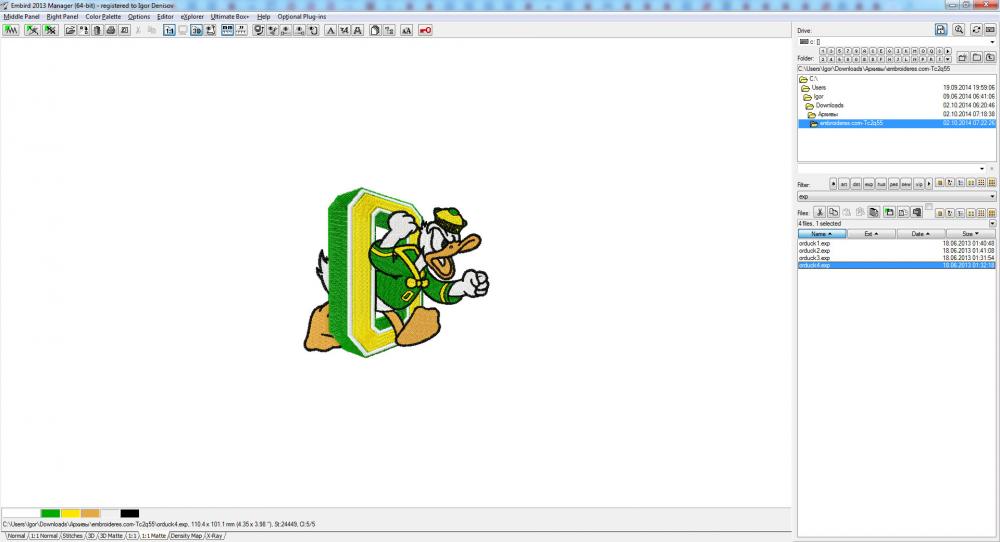Click the magnifier search icon in right panel
The height and width of the screenshot is (542, 1000).
959,29
